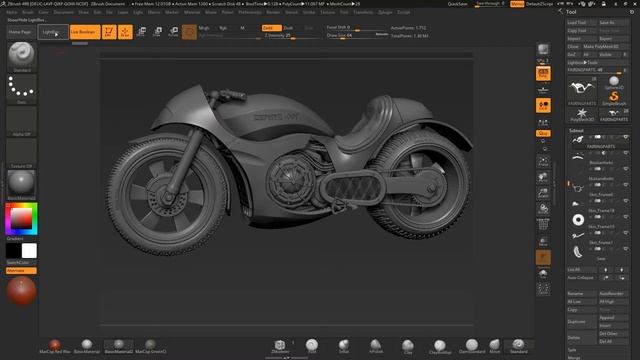Image resolution: width=640 pixels, height=360 pixels.
Task: Toggle the Transp transparency icon
Action: [x=543, y=241]
